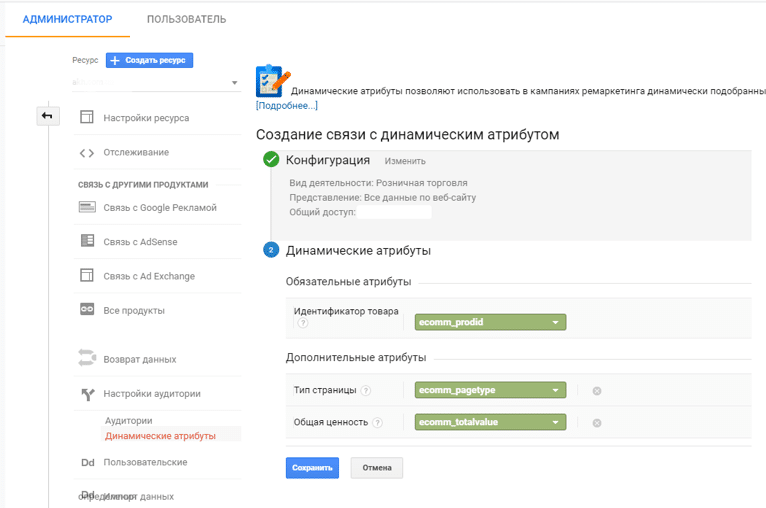Remove the Общая ценность attribute

pyautogui.click(x=597, y=423)
